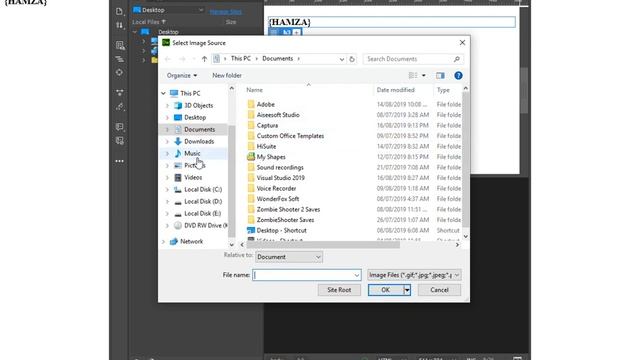This screenshot has width=640, height=360.
Task: Click the Local Files column header
Action: (149, 22)
